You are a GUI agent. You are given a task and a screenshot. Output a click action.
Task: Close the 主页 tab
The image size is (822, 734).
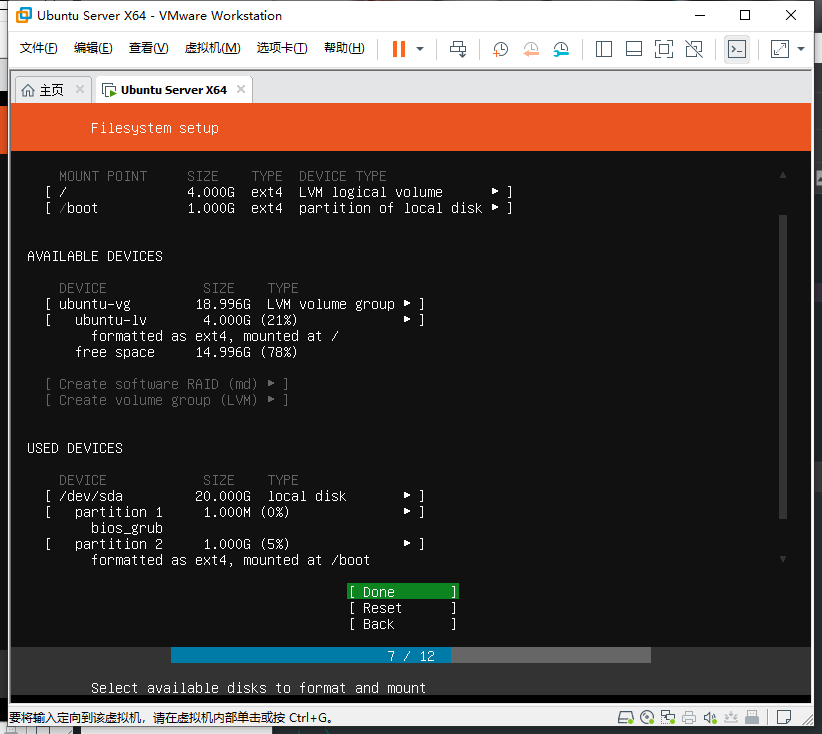80,89
